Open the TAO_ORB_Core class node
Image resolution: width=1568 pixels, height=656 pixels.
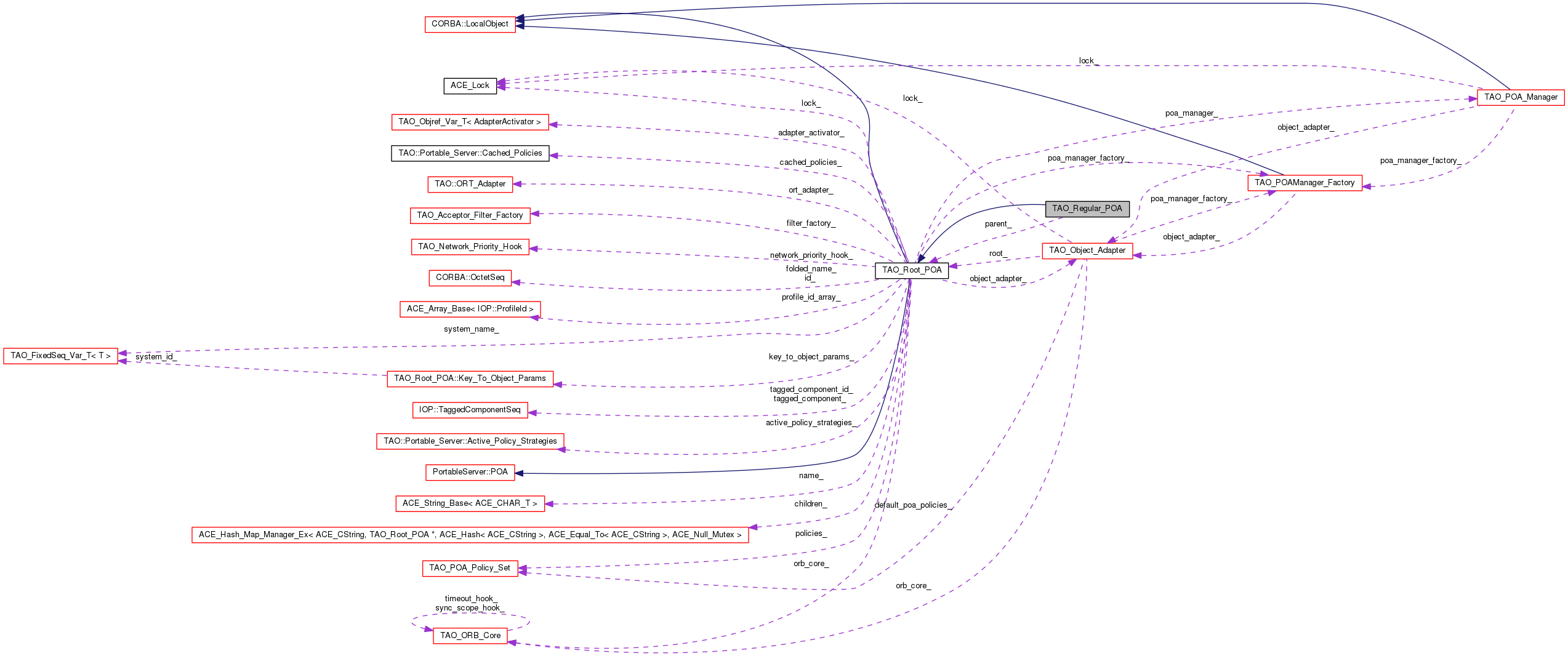(470, 635)
